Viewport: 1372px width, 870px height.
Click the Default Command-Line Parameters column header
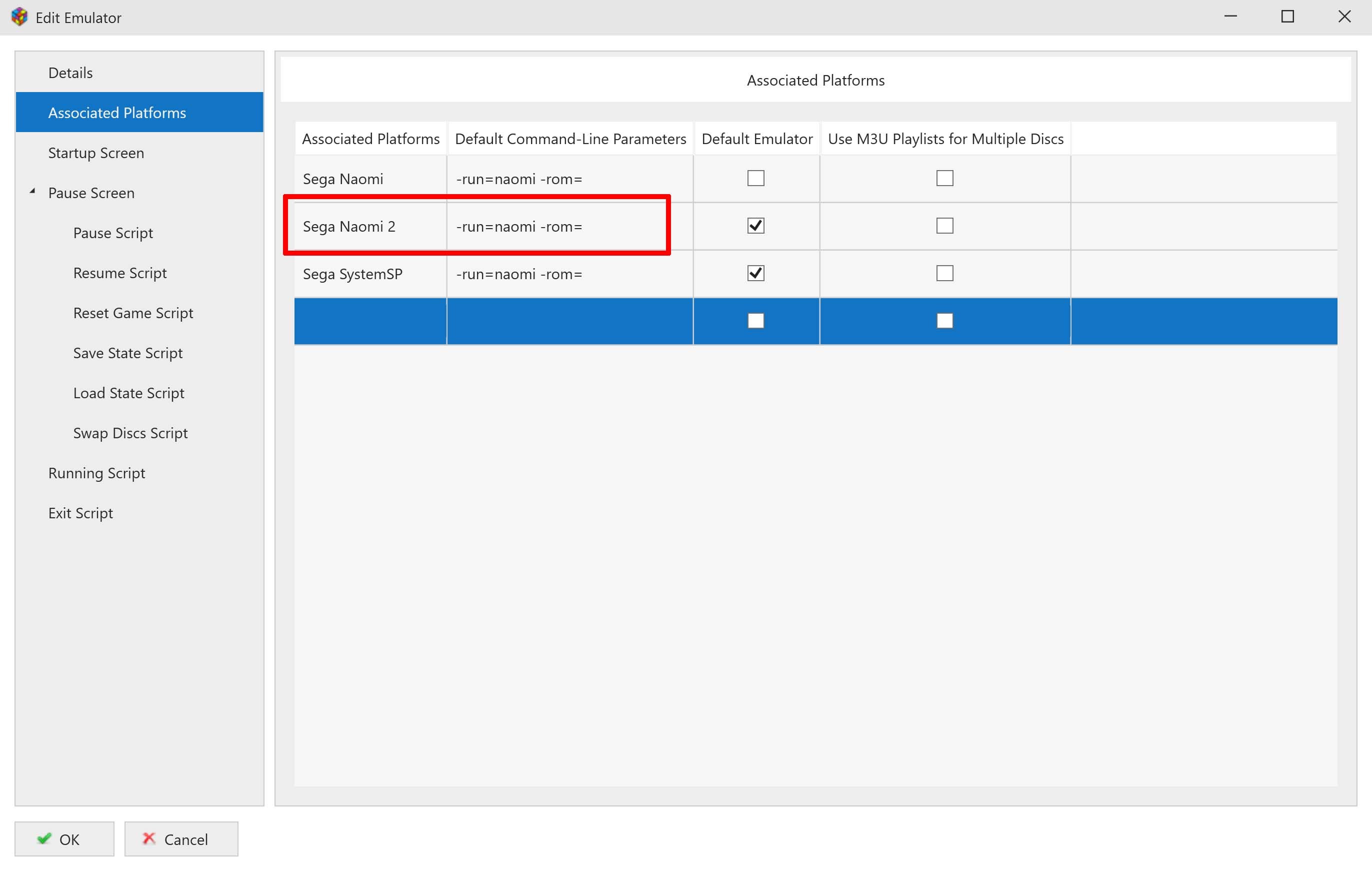tap(570, 139)
